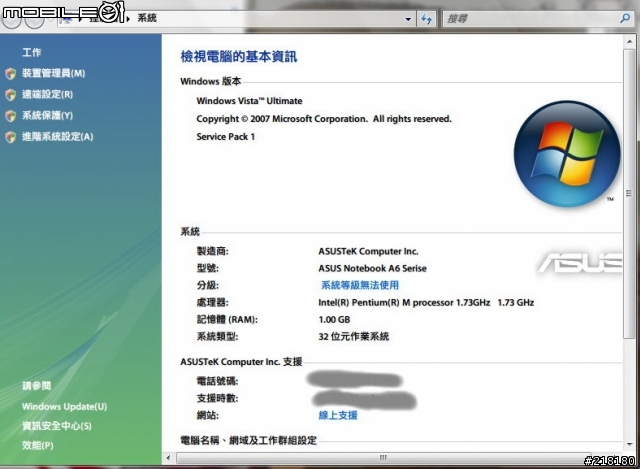This screenshot has width=640, height=469.
Task: Click the section header 電腦名稱、網域及工作群組設定
Action: coord(249,440)
